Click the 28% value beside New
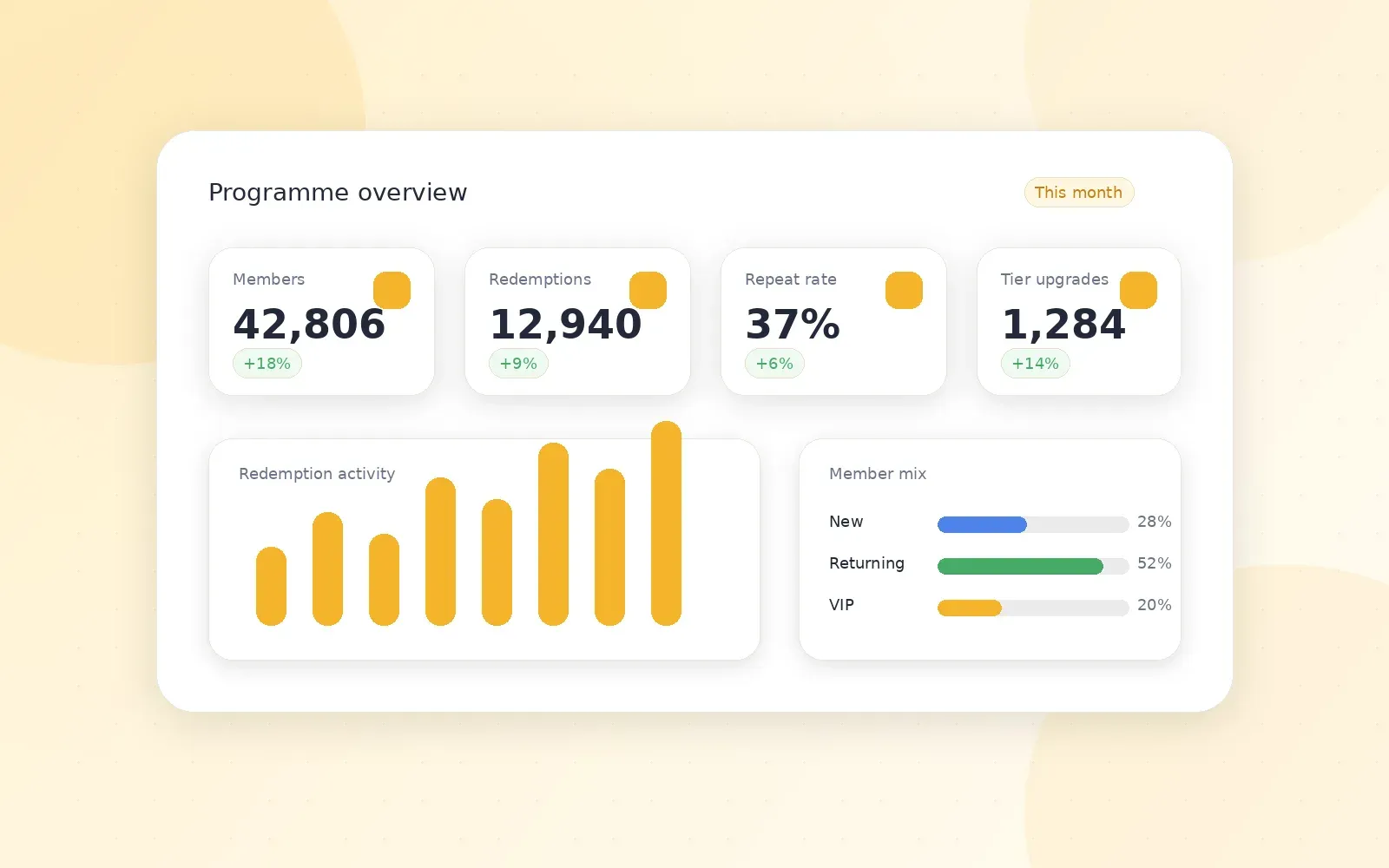1389x868 pixels. pyautogui.click(x=1154, y=522)
